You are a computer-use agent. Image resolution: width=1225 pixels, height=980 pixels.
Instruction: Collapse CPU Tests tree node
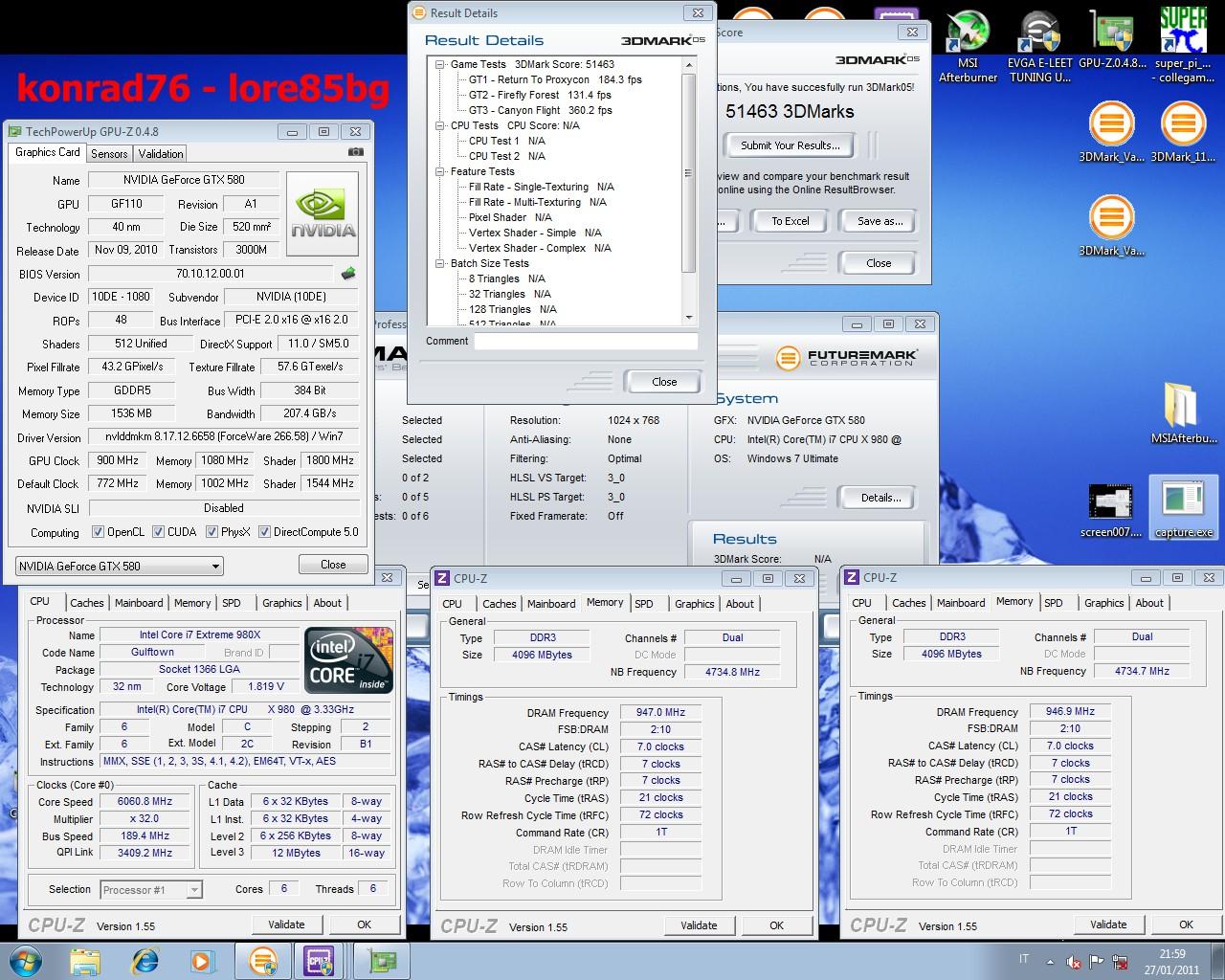(x=440, y=125)
